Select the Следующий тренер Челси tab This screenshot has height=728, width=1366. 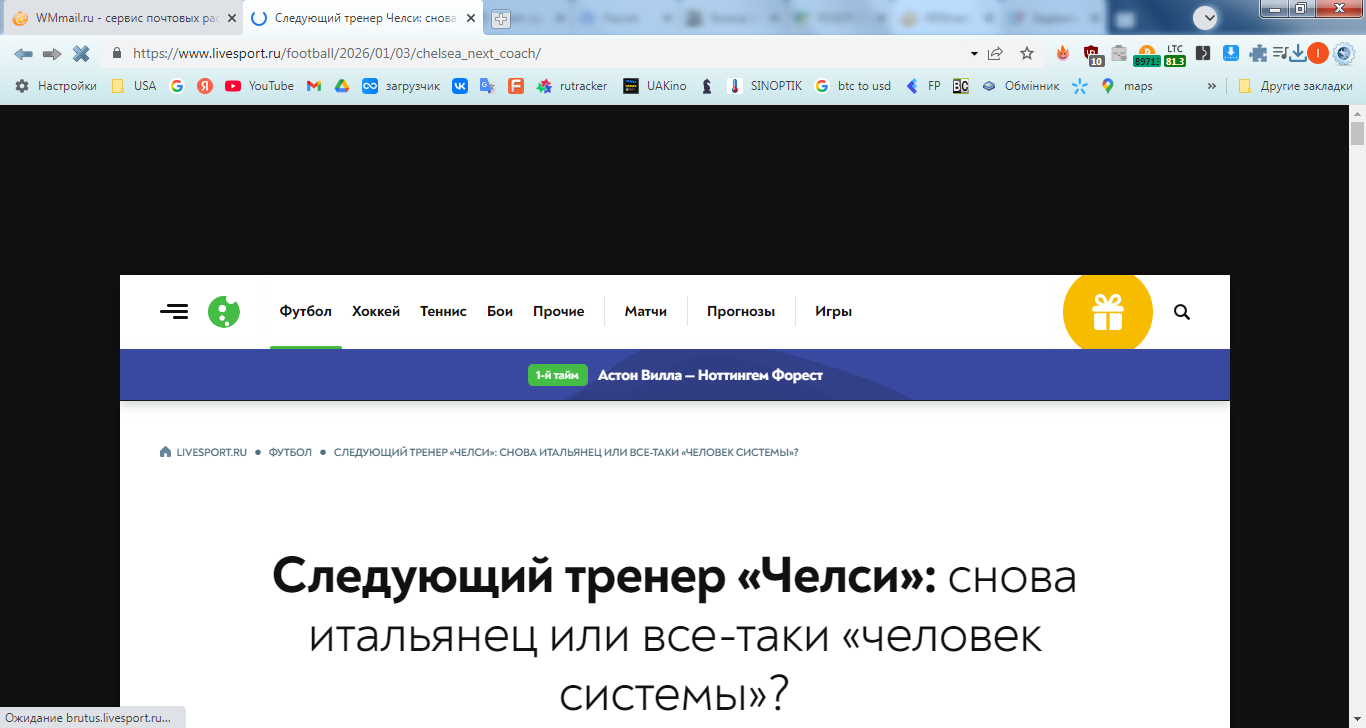(363, 18)
